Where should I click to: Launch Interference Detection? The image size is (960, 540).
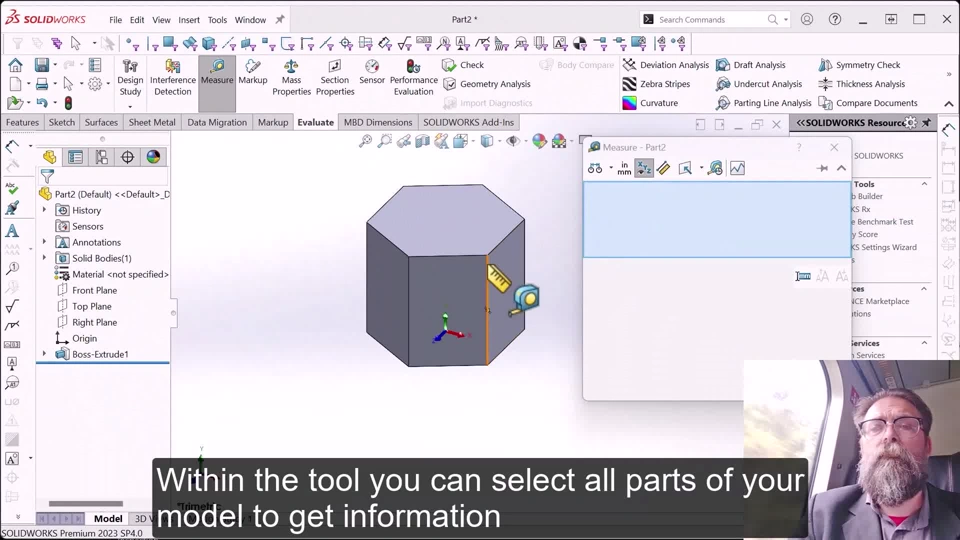[x=173, y=78]
